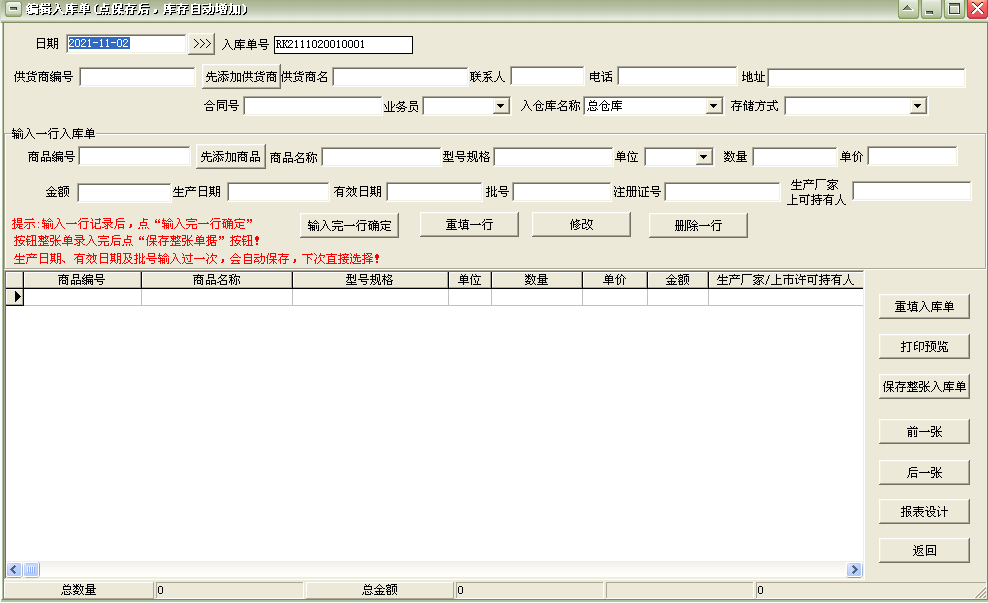This screenshot has width=988, height=603.
Task: Confirm row with 输入完一行确定
Action: tap(350, 226)
